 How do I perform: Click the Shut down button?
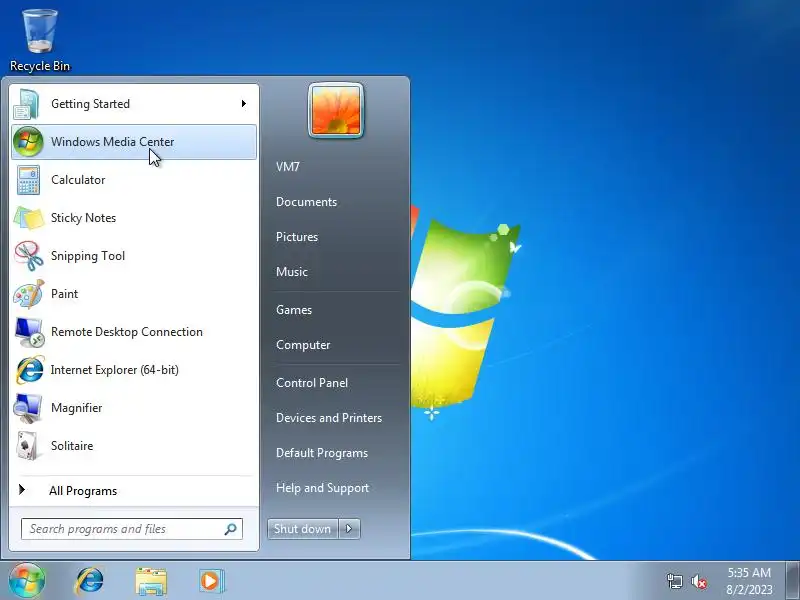tap(303, 529)
